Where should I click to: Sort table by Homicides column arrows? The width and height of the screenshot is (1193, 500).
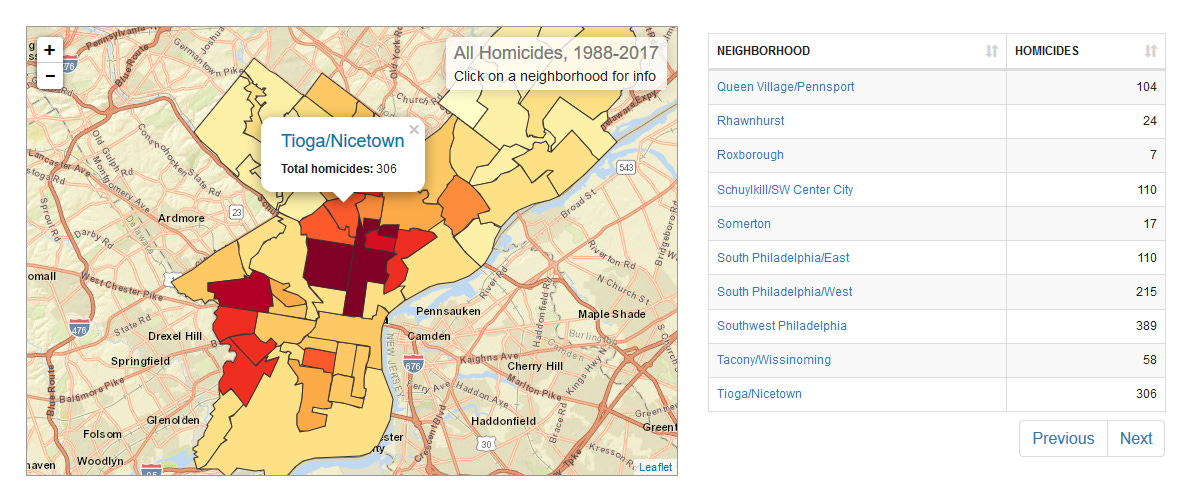(x=1150, y=51)
